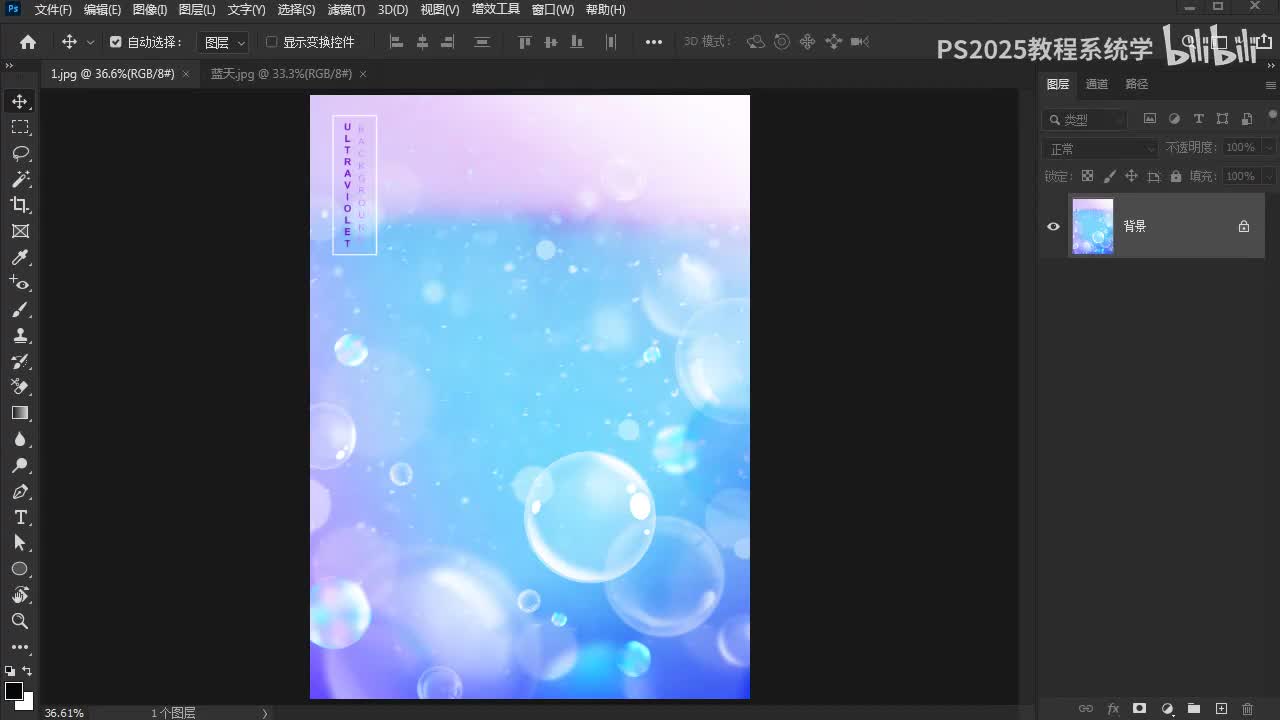
Task: Open the Move tool preset picker arrow
Action: (x=91, y=42)
